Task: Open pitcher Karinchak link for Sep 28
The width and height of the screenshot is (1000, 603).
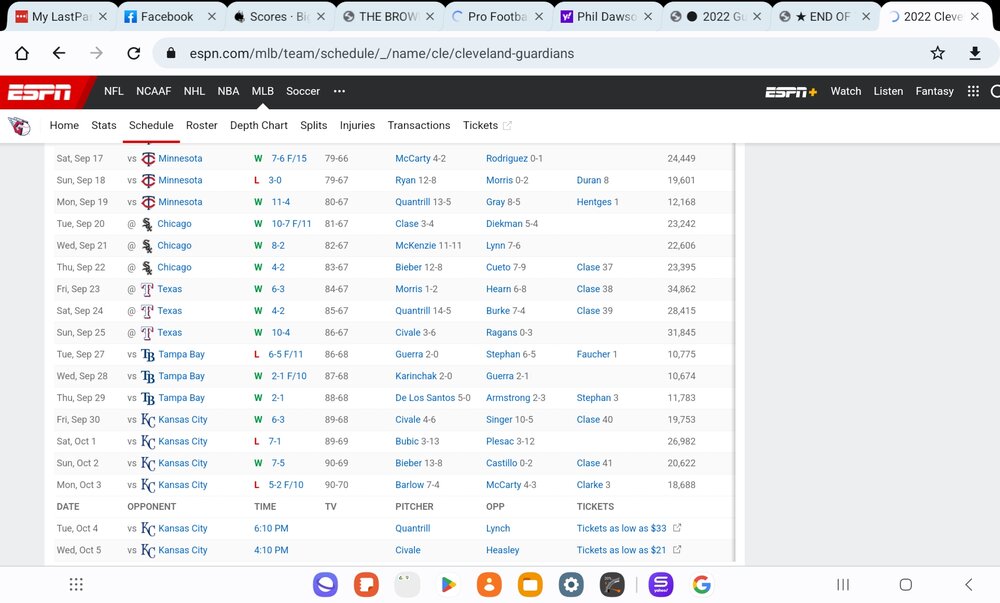Action: [416, 376]
